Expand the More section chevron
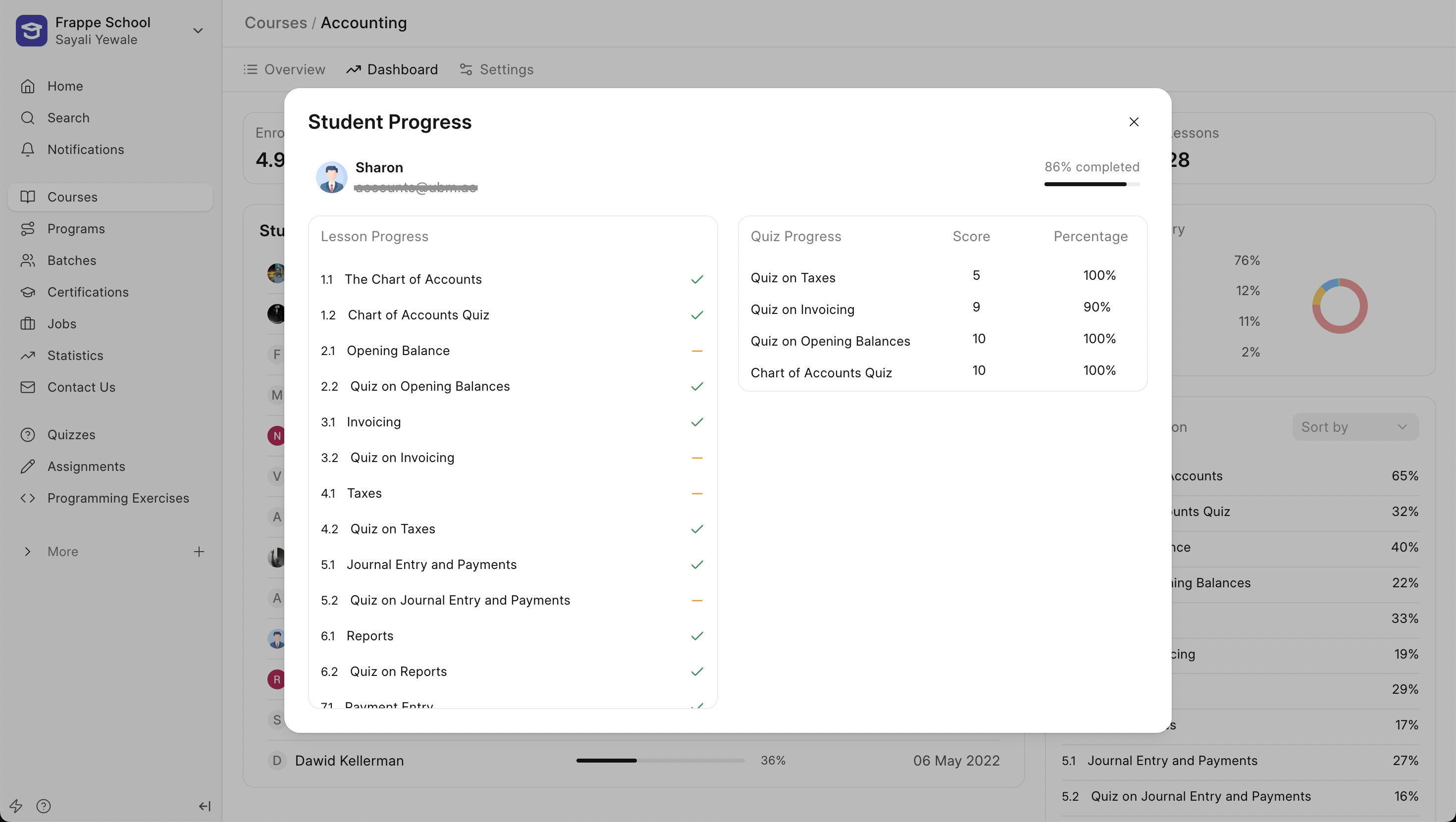The width and height of the screenshot is (1456, 822). click(x=28, y=552)
